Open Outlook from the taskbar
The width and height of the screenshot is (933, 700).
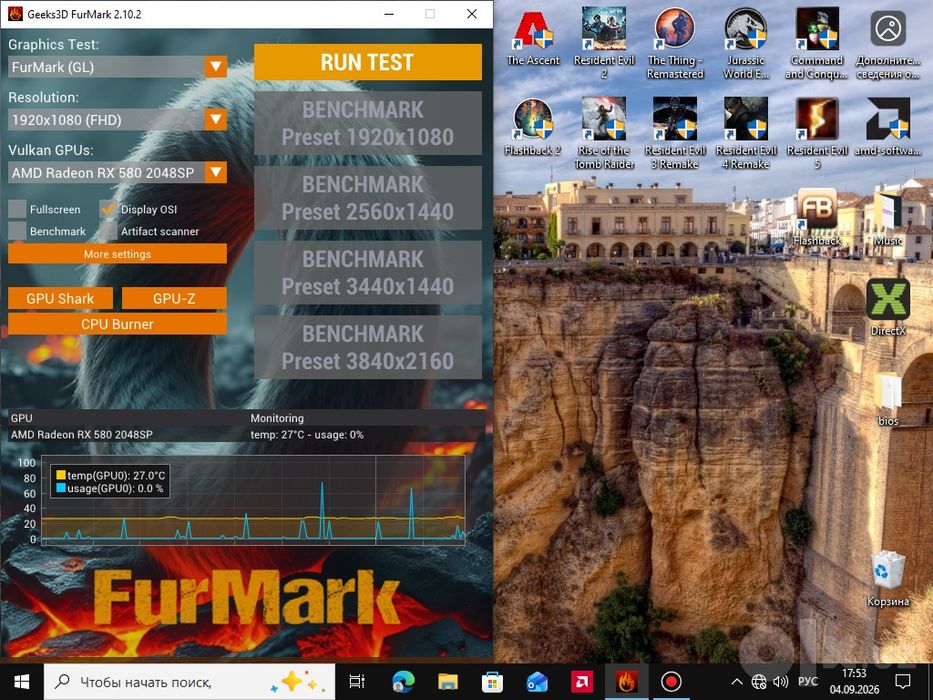537,682
